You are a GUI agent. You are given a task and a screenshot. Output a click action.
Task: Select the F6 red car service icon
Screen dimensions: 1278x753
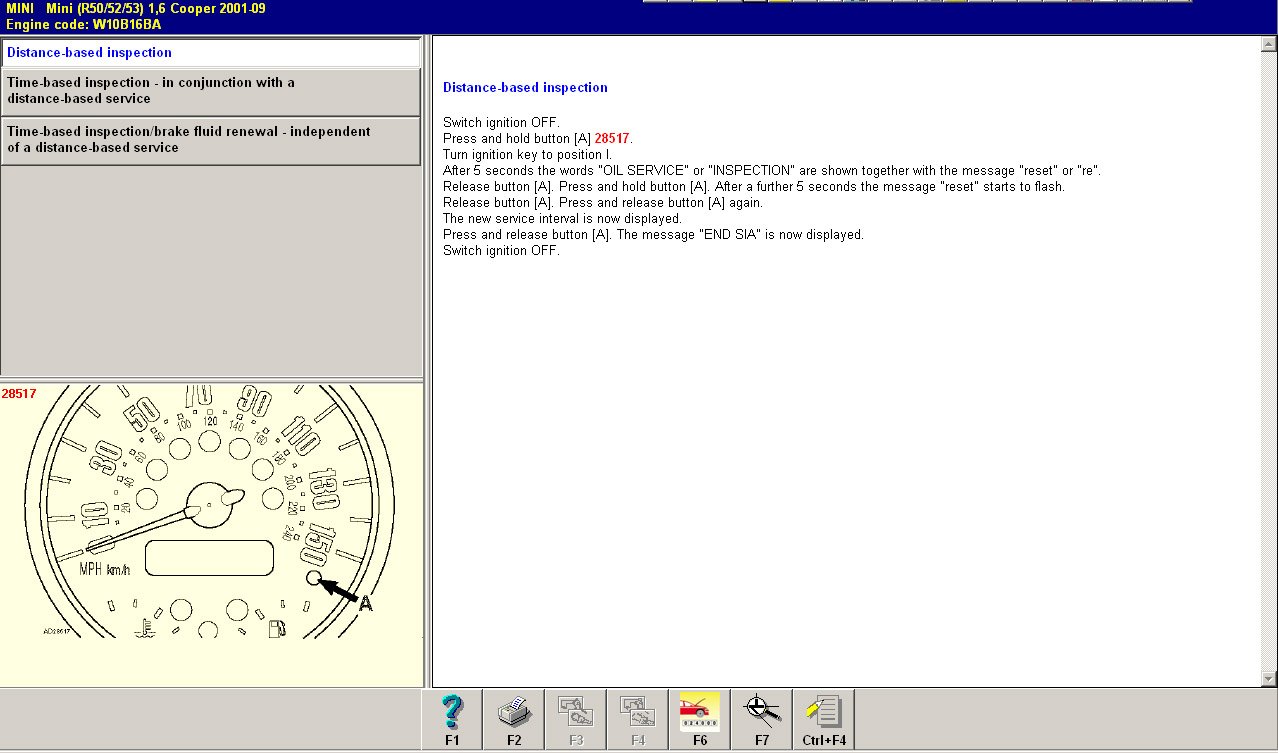(x=699, y=719)
